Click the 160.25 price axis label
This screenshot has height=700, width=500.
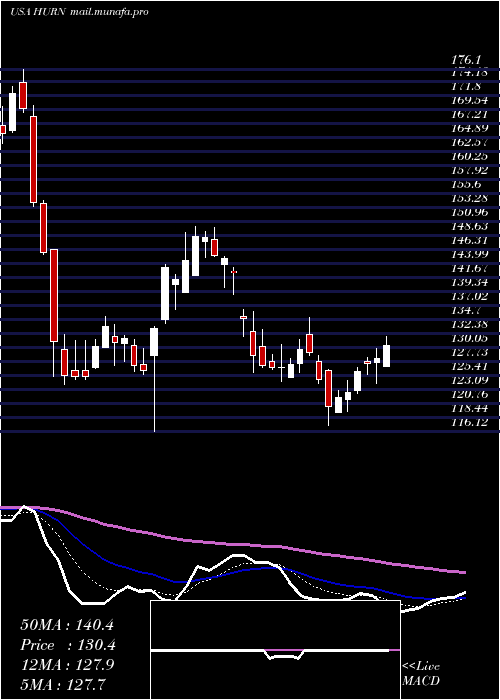coord(471,157)
